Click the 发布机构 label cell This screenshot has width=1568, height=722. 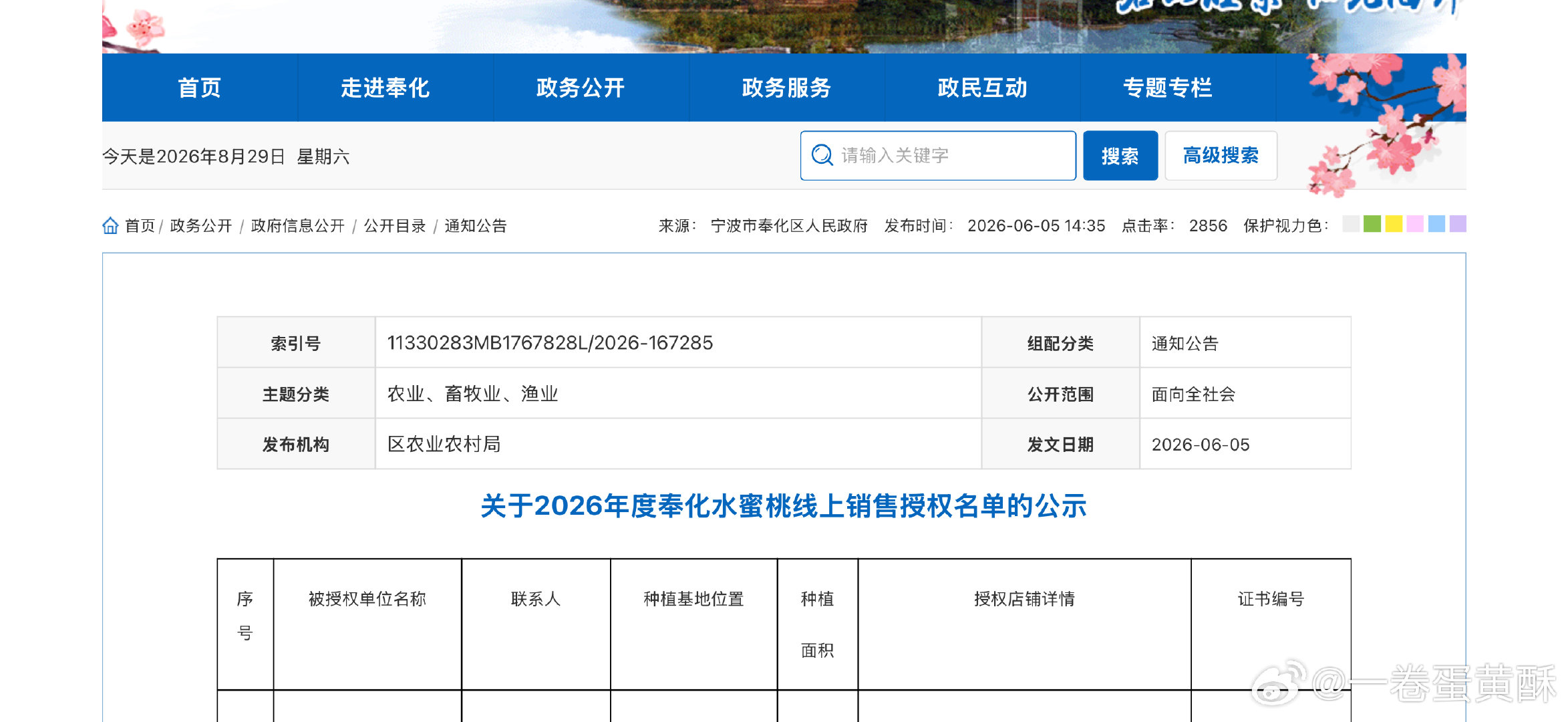tap(296, 444)
